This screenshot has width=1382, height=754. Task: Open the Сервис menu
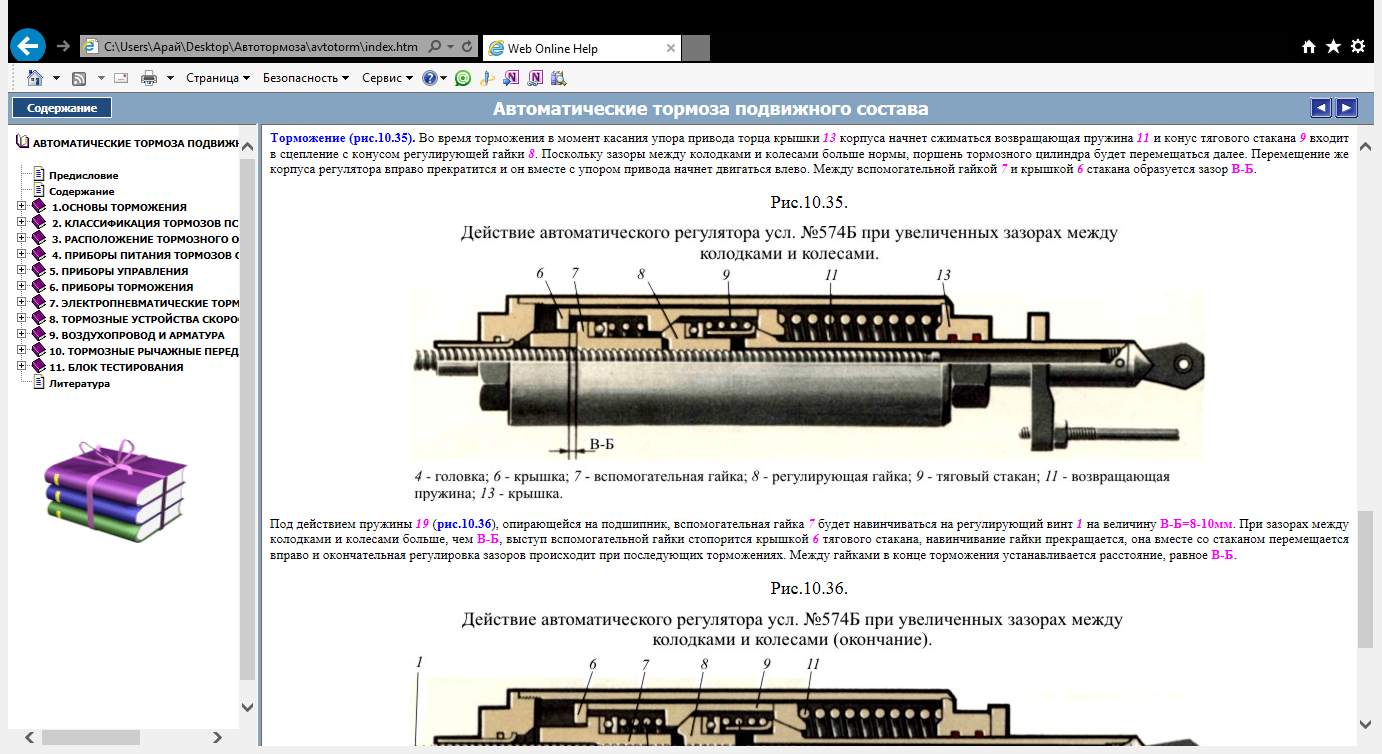388,78
